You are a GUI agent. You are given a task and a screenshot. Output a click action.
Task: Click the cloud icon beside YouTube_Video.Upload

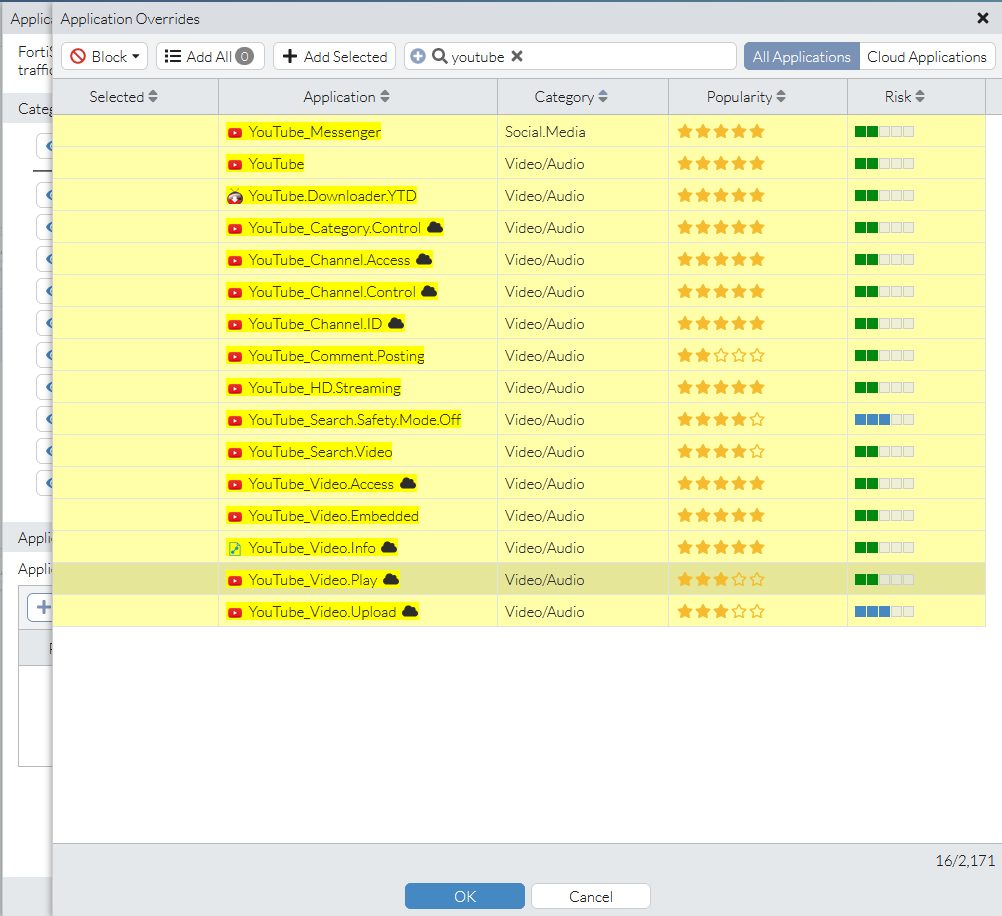click(410, 611)
